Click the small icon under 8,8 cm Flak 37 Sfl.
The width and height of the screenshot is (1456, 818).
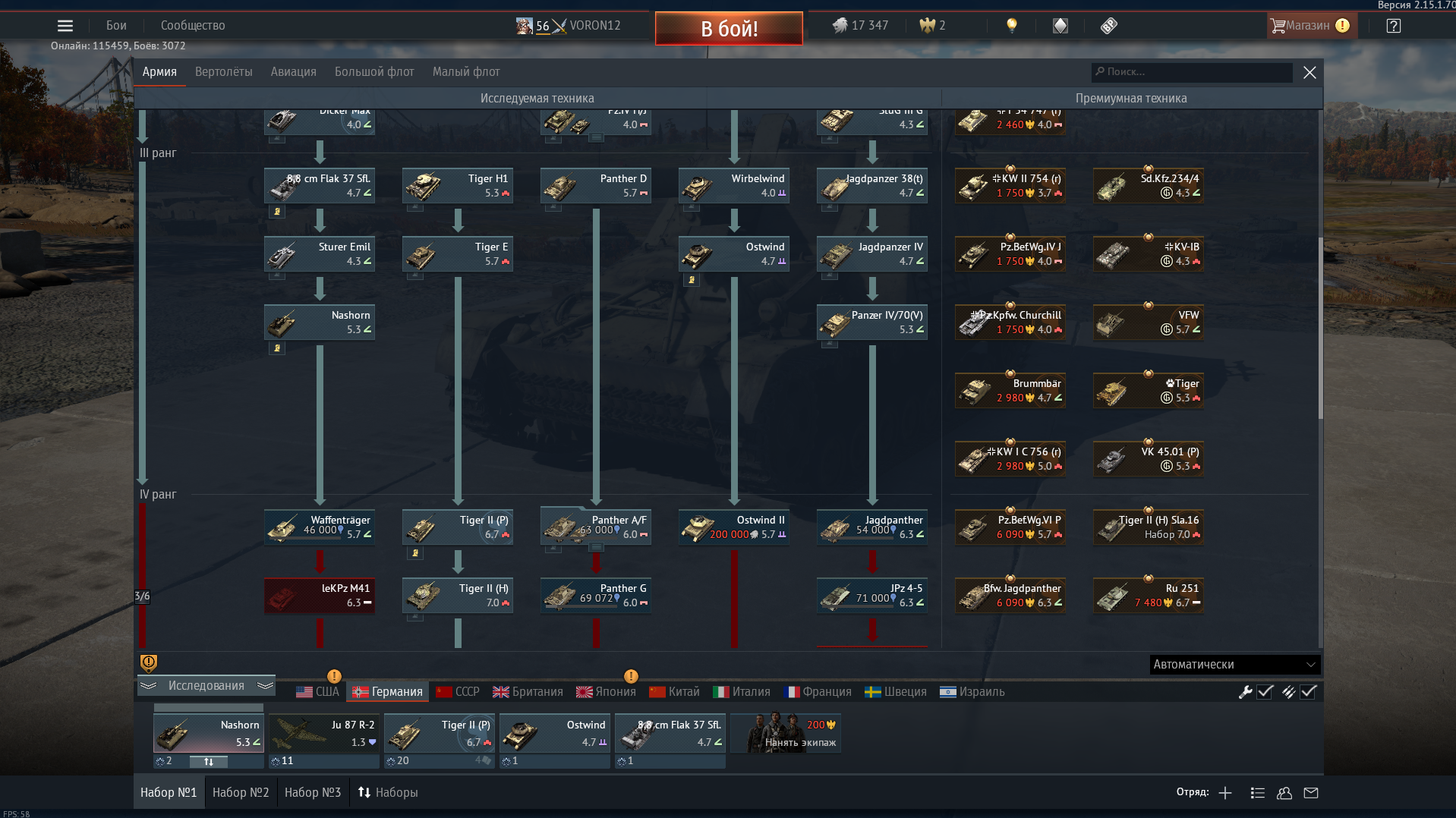click(277, 212)
